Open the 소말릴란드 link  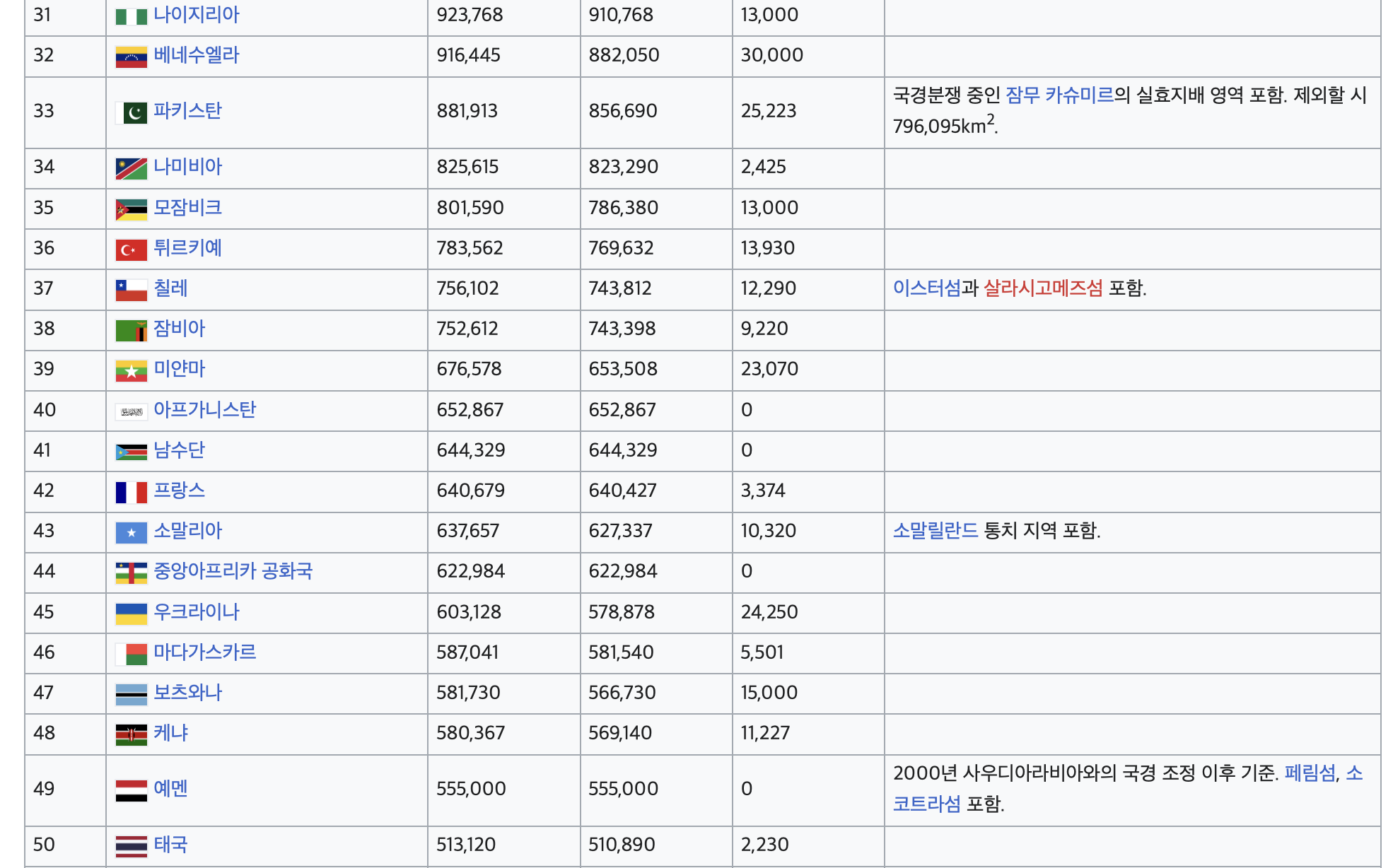click(935, 531)
